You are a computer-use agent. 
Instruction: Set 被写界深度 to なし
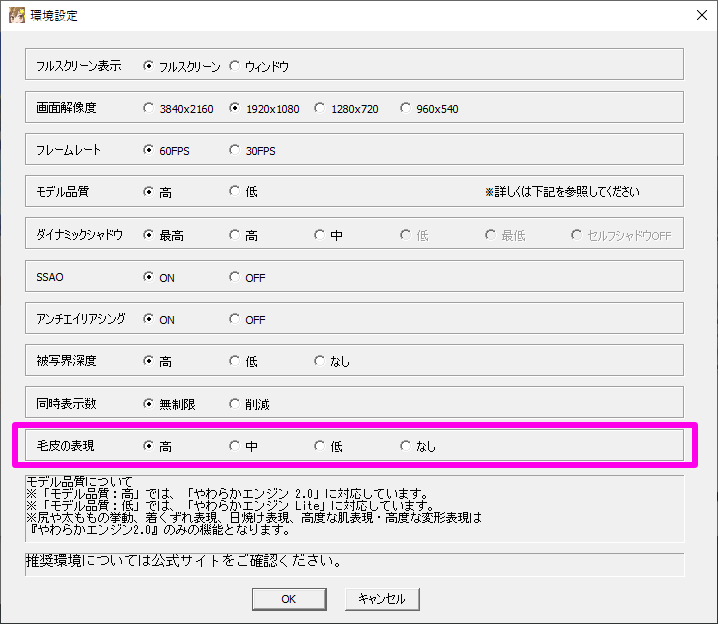320,361
